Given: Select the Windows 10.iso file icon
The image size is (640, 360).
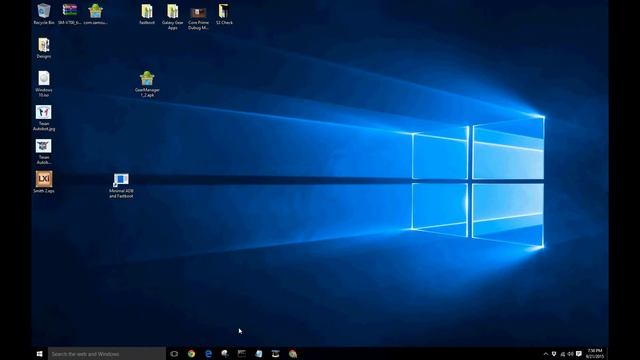Looking at the screenshot, I should click(x=44, y=84).
